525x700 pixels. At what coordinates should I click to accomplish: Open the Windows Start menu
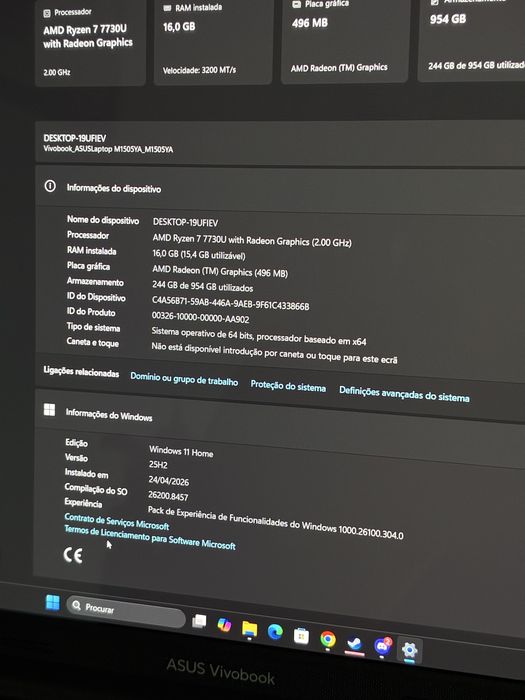53,602
